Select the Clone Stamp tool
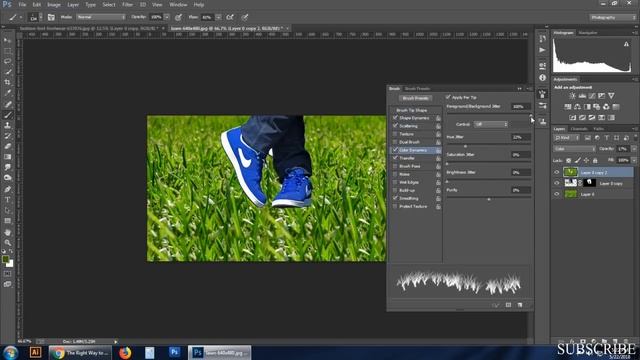This screenshot has width=640, height=360. tap(7, 125)
